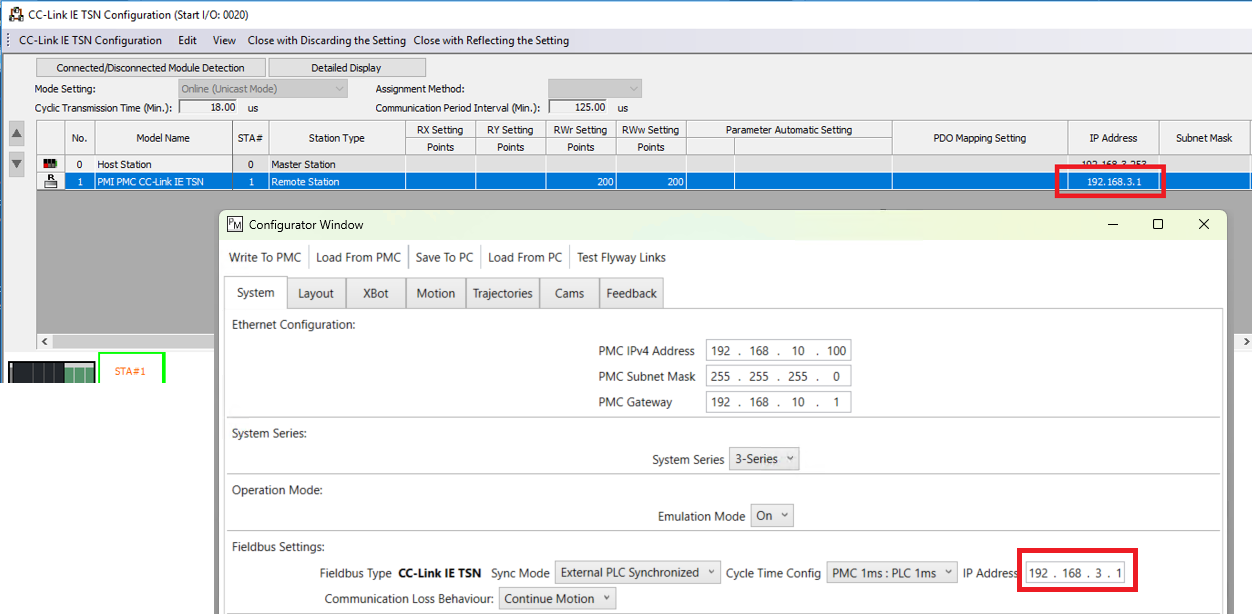
Task: Select the remote station module icon in row 1
Action: pos(50,181)
